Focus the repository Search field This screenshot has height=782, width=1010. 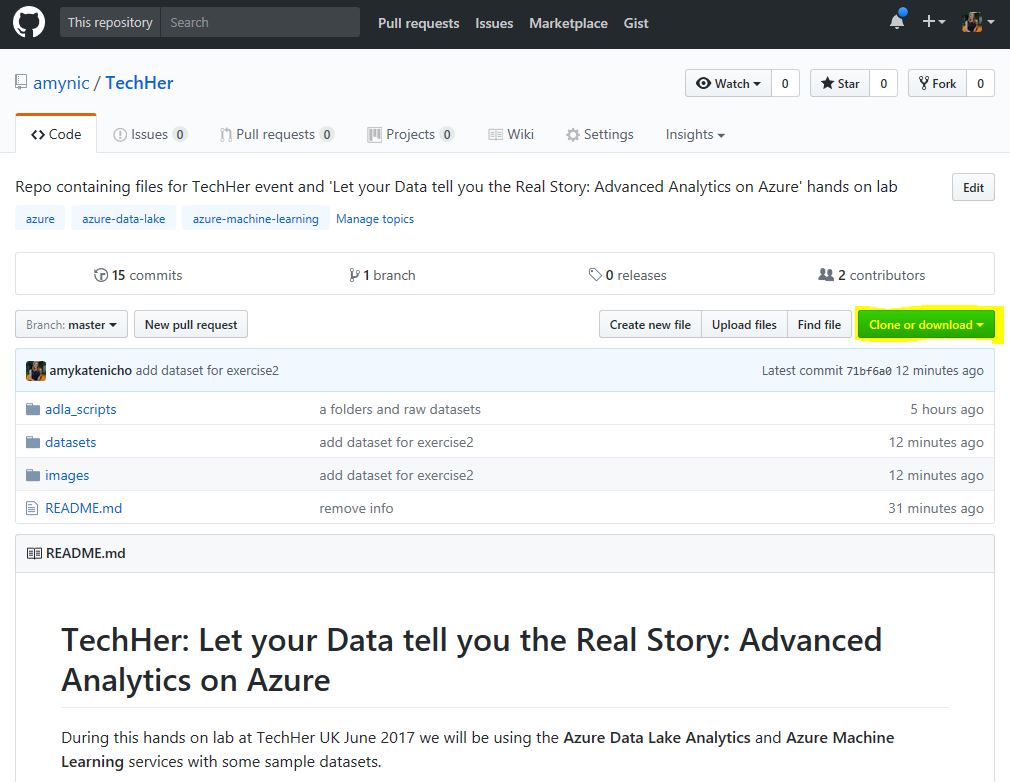[x=260, y=23]
